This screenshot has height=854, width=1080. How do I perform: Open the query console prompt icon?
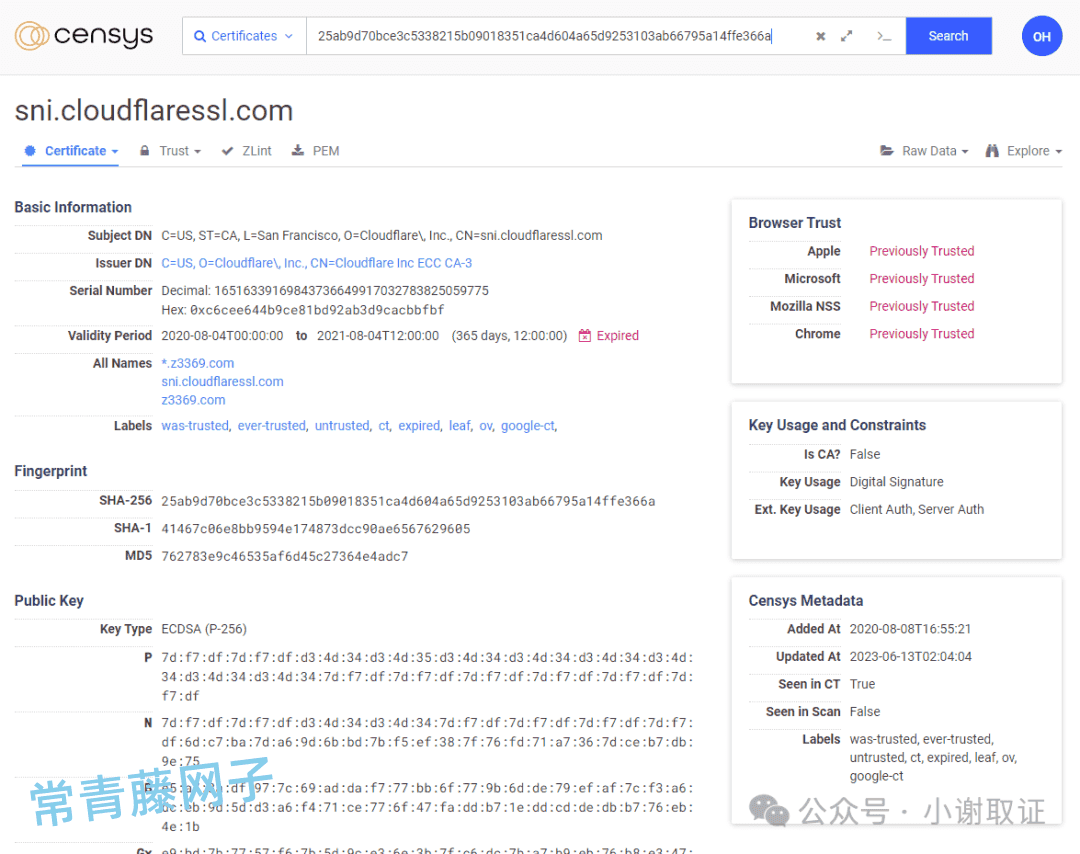pyautogui.click(x=884, y=37)
